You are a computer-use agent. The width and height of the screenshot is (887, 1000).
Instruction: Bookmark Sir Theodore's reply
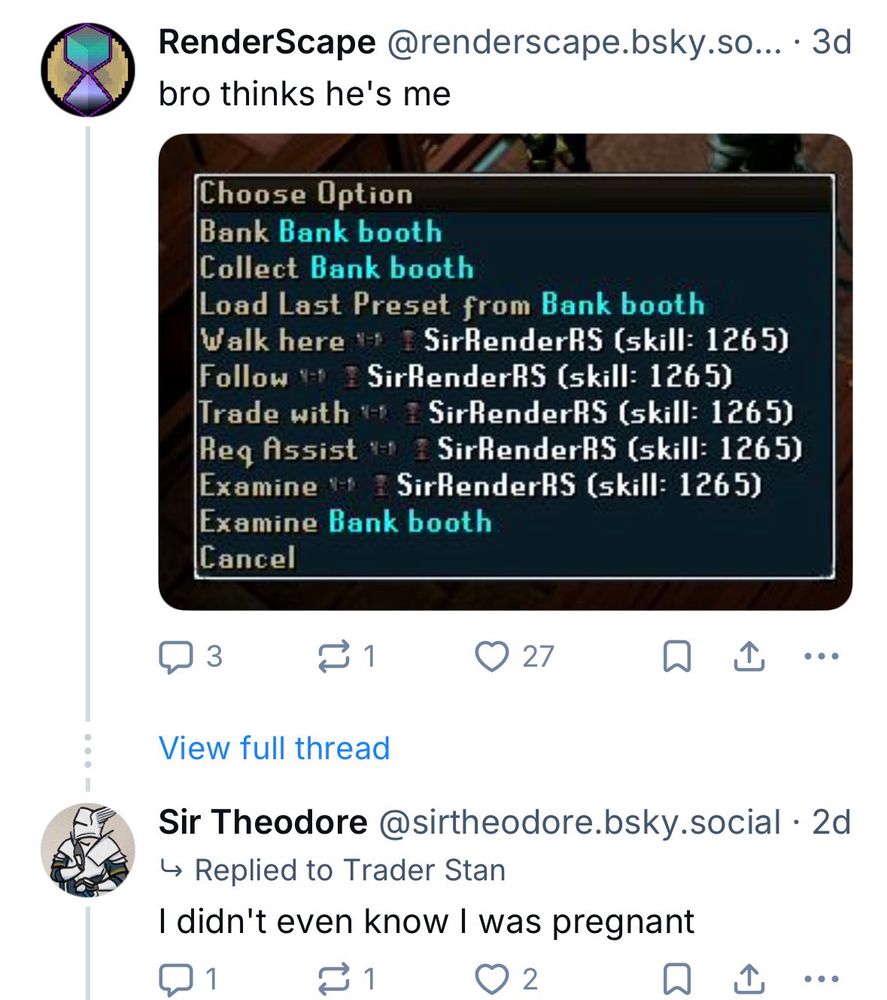tap(677, 979)
